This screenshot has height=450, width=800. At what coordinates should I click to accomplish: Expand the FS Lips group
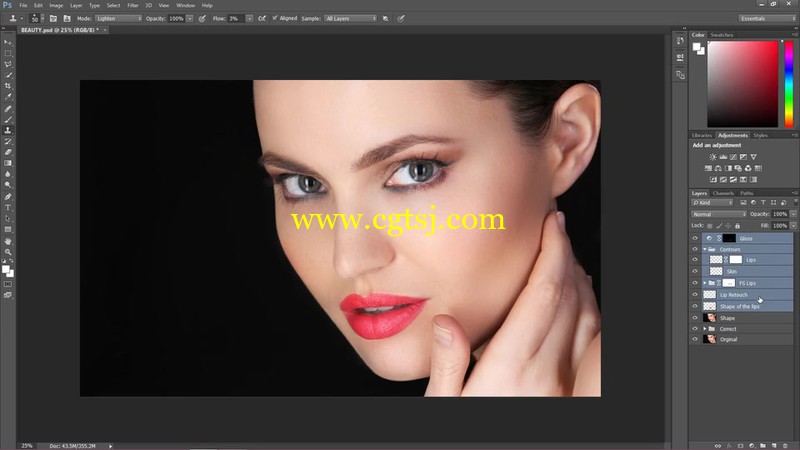pyautogui.click(x=705, y=283)
